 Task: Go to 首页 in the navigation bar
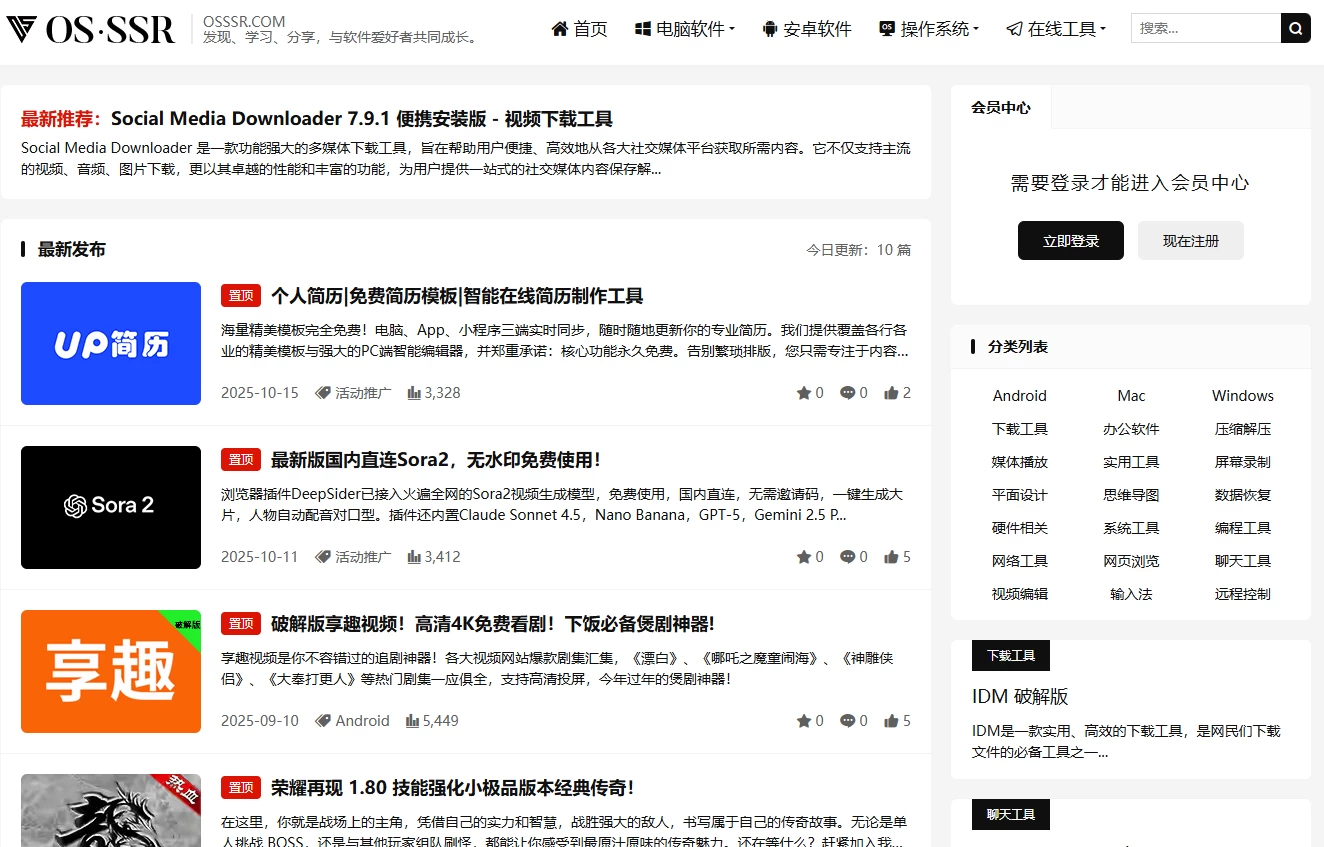pyautogui.click(x=579, y=29)
